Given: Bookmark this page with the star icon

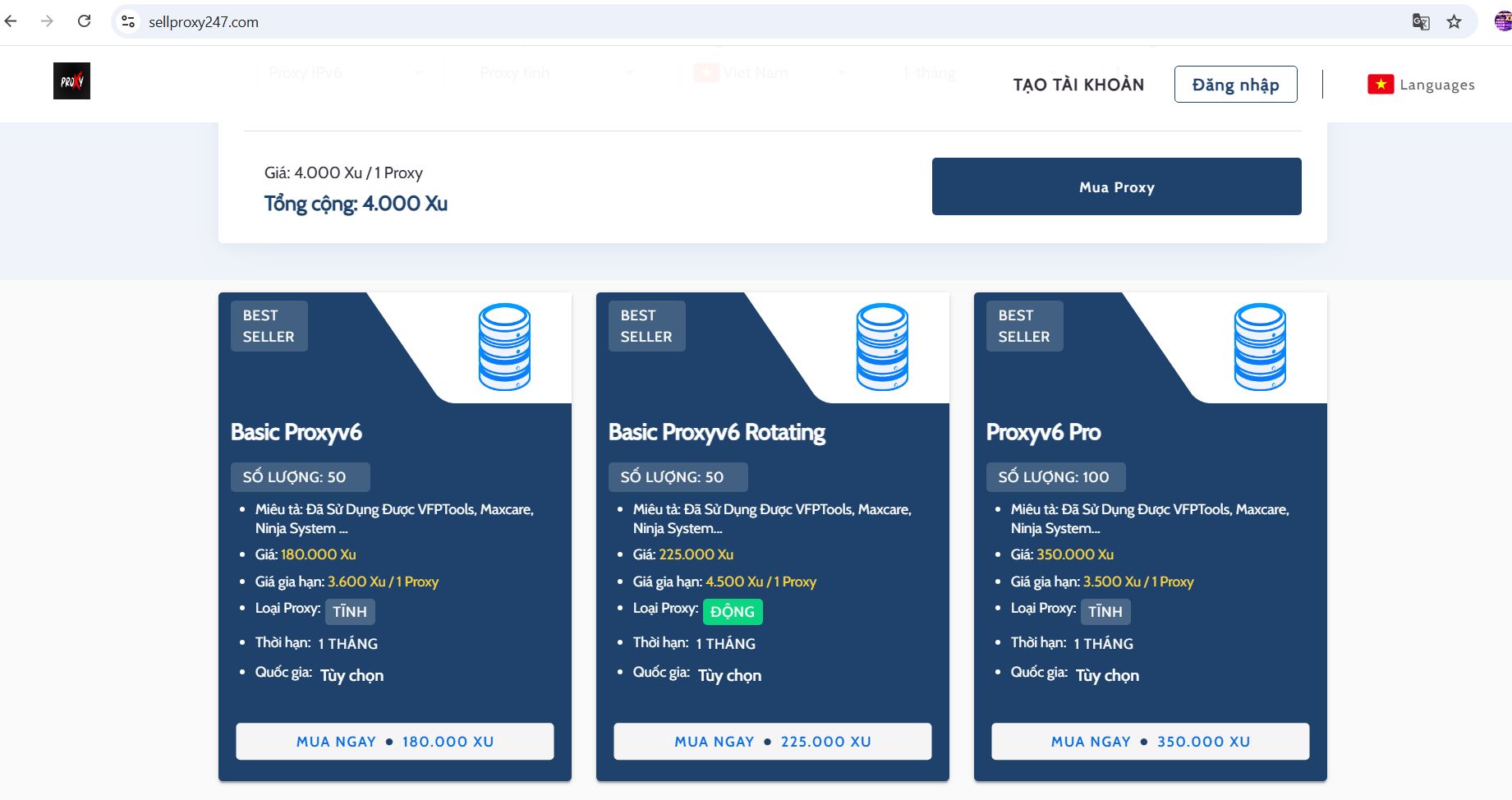Looking at the screenshot, I should [x=1454, y=22].
